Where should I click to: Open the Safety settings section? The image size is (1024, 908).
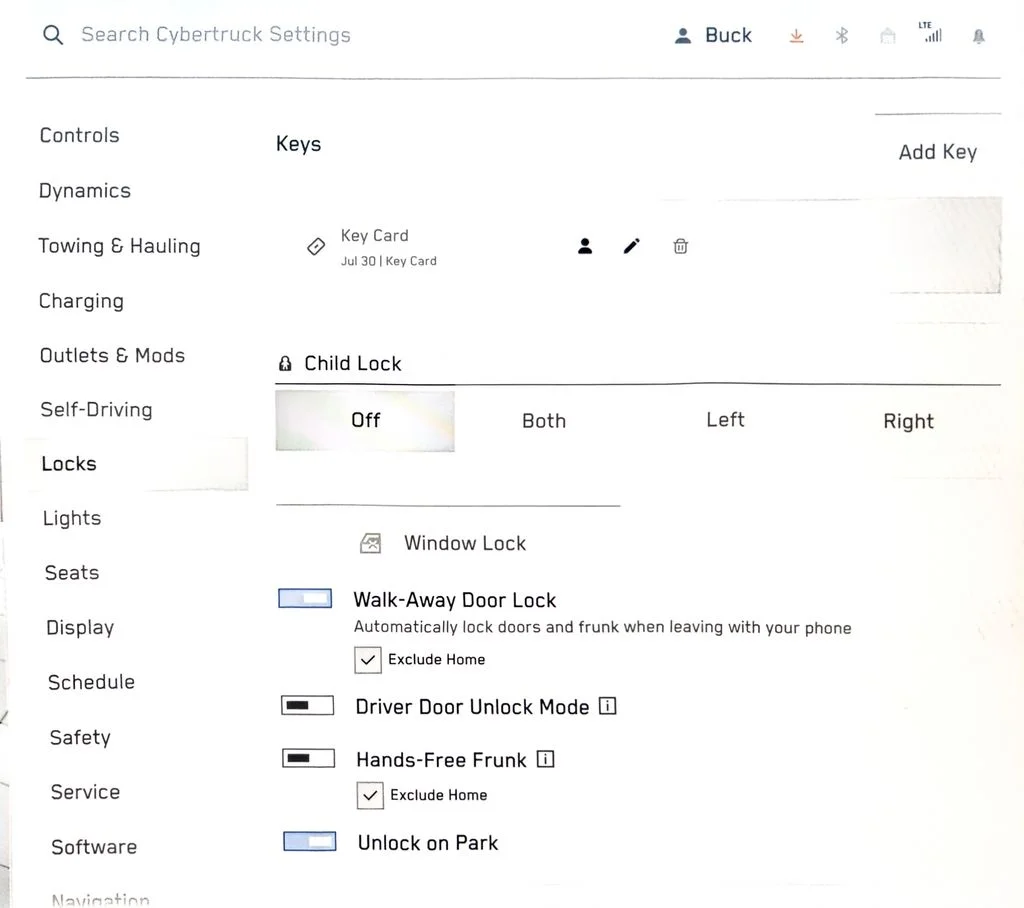click(x=80, y=738)
